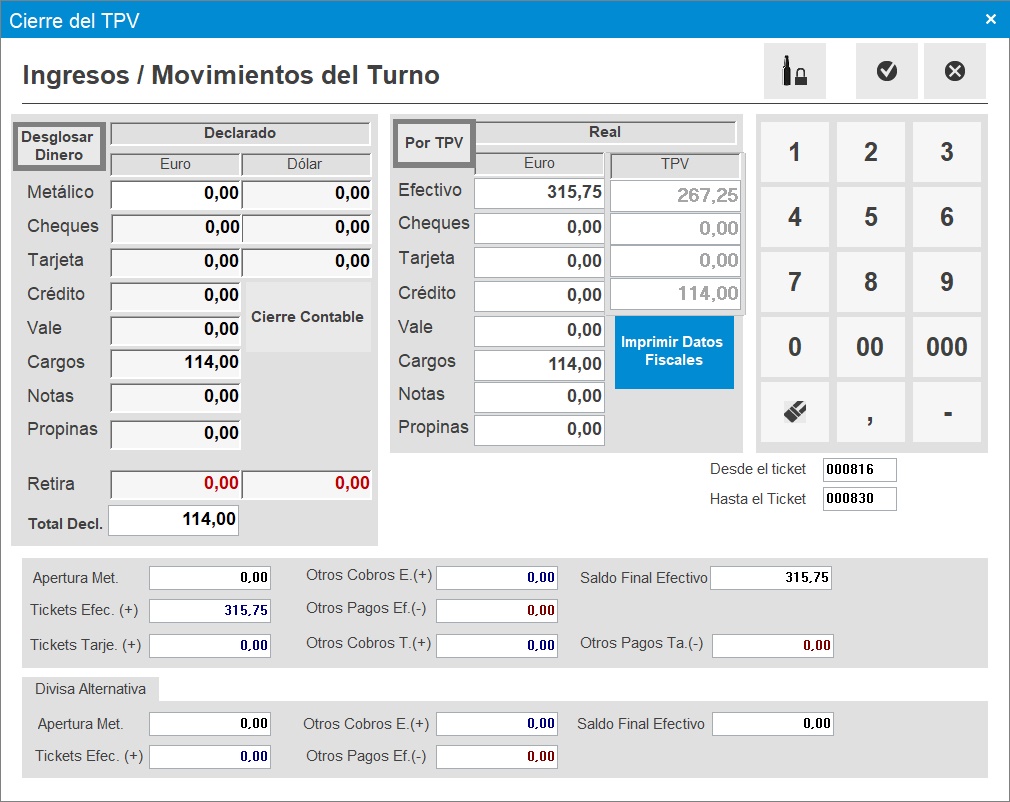This screenshot has height=802, width=1010.
Task: Toggle the Por TPV option
Action: 433,143
